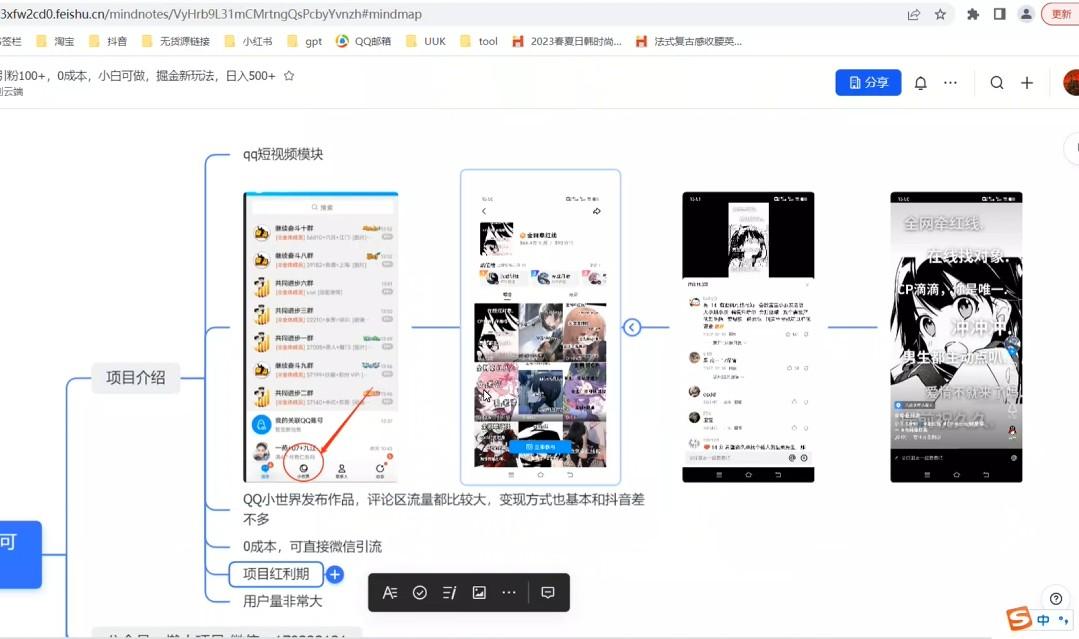Toggle the task checkmark icon in floating toolbar

pos(420,593)
